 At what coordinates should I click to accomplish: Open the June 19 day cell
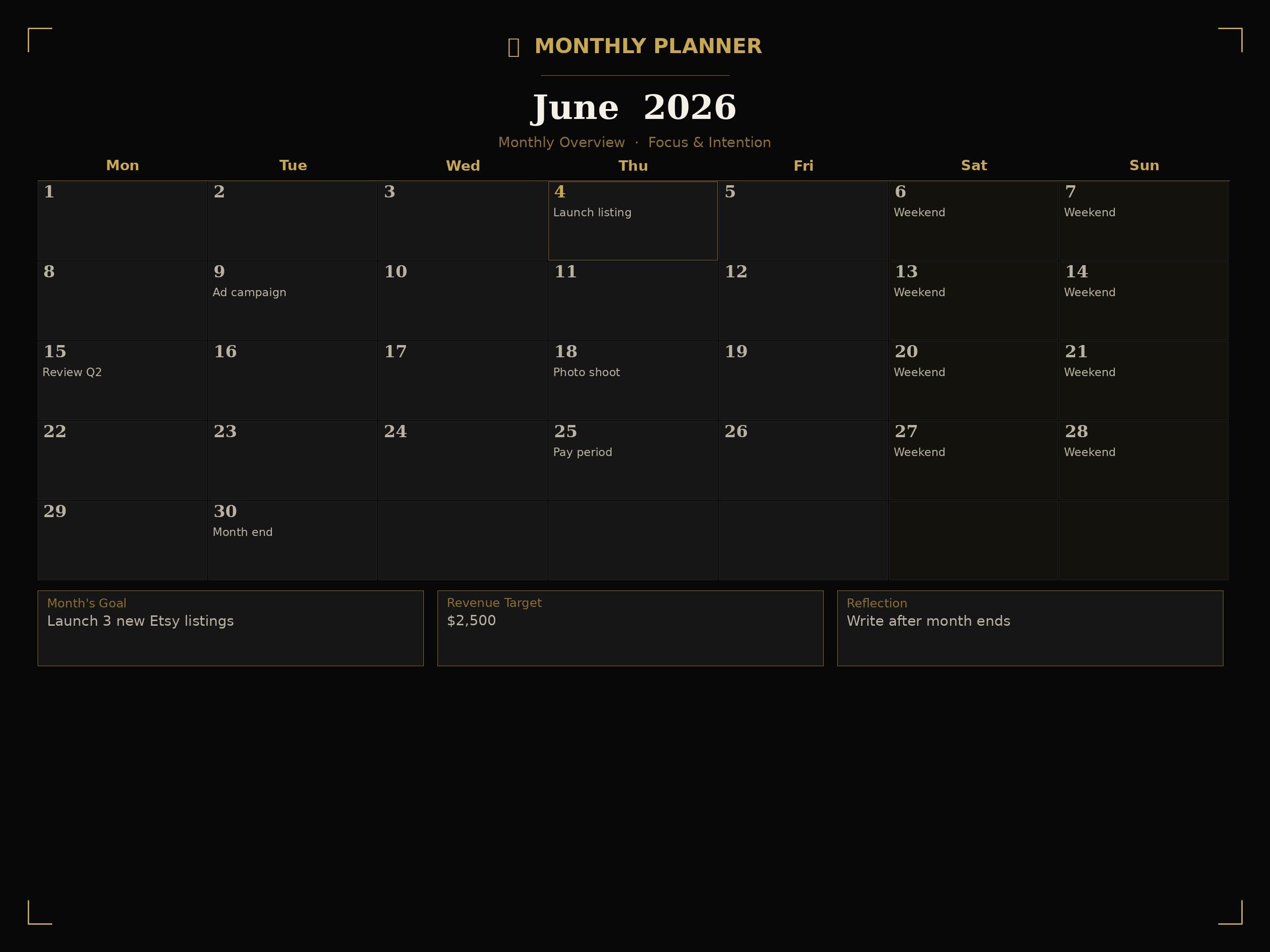point(803,381)
